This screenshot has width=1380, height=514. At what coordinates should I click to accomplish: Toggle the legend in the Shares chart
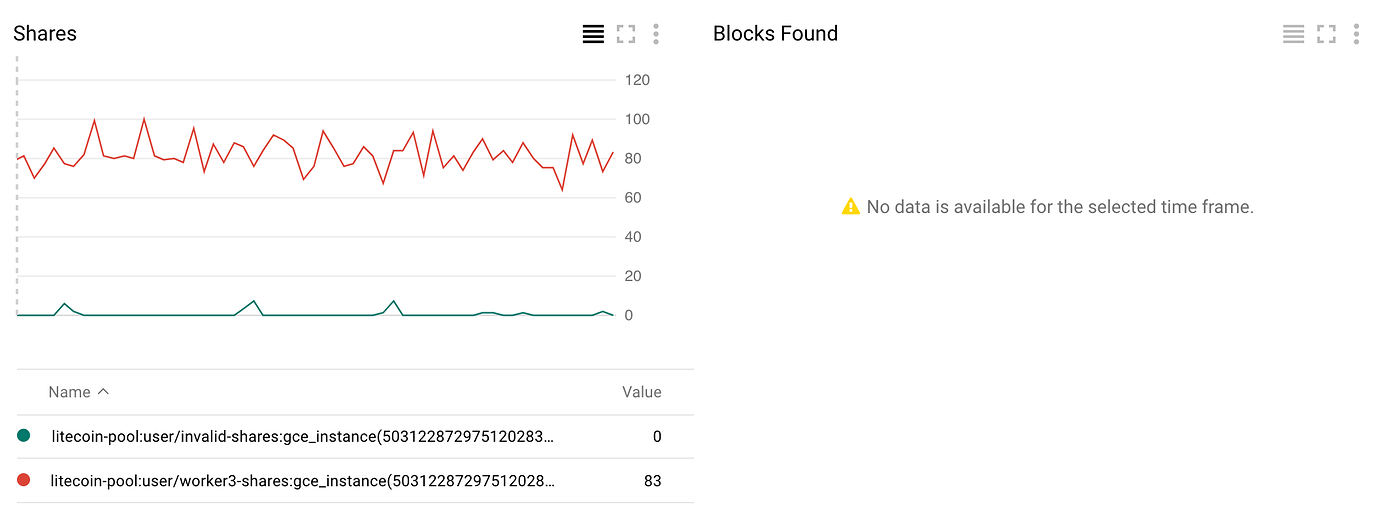point(593,34)
